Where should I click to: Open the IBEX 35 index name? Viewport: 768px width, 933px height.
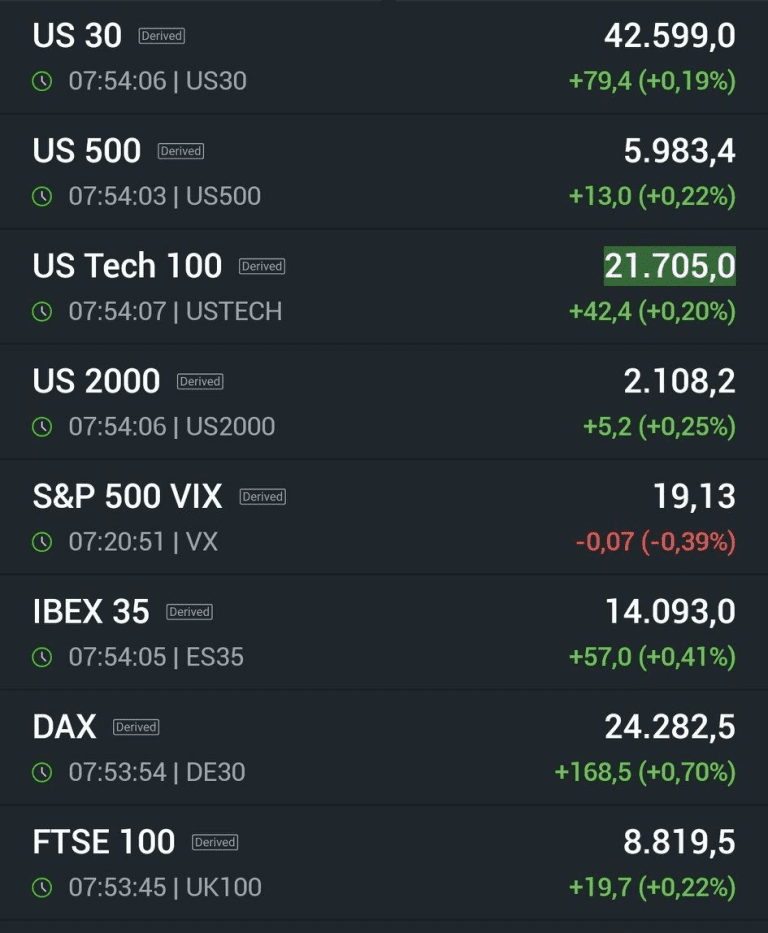(x=91, y=611)
